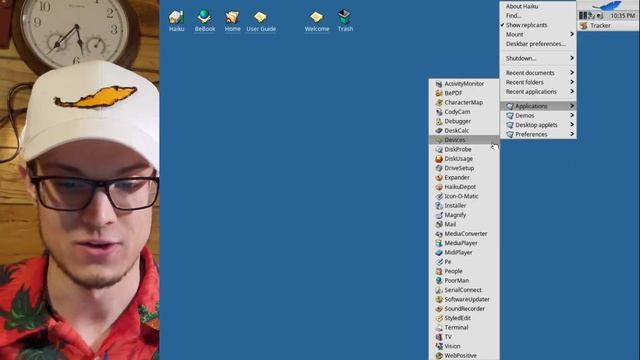Expand the Recent folders submenu arrow
This screenshot has height=360, width=640.
[x=572, y=82]
